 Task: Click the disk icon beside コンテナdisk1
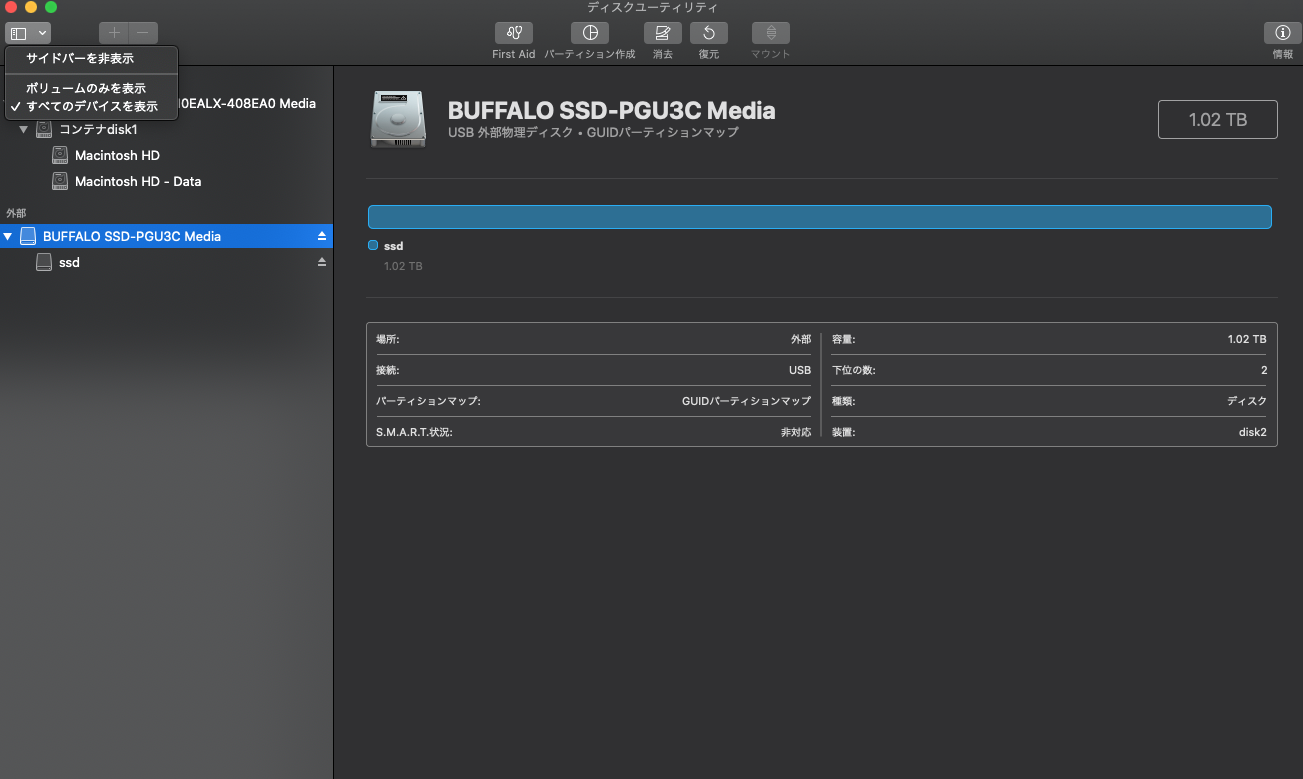[44, 129]
